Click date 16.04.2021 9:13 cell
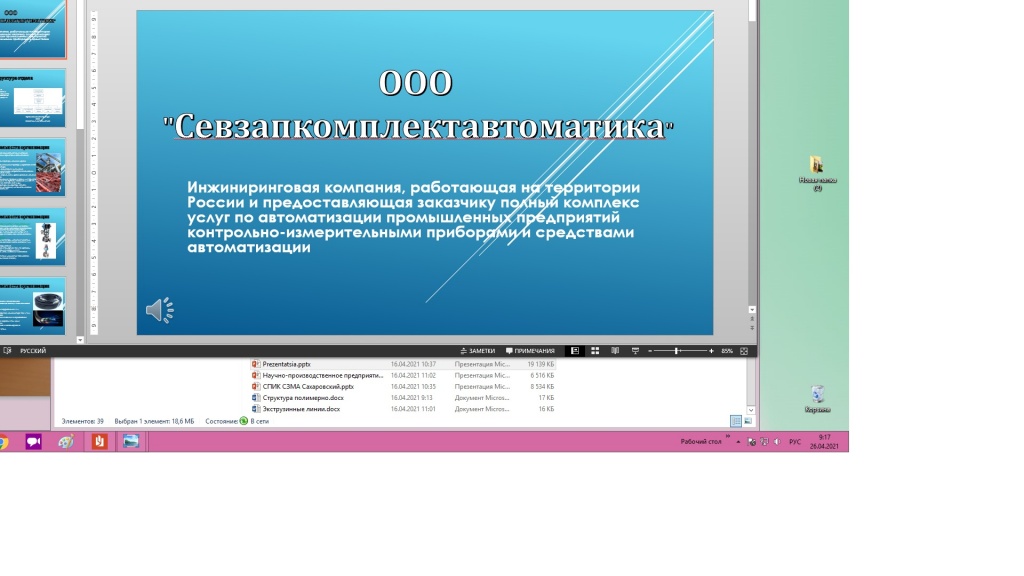1024x576 pixels. (411, 398)
